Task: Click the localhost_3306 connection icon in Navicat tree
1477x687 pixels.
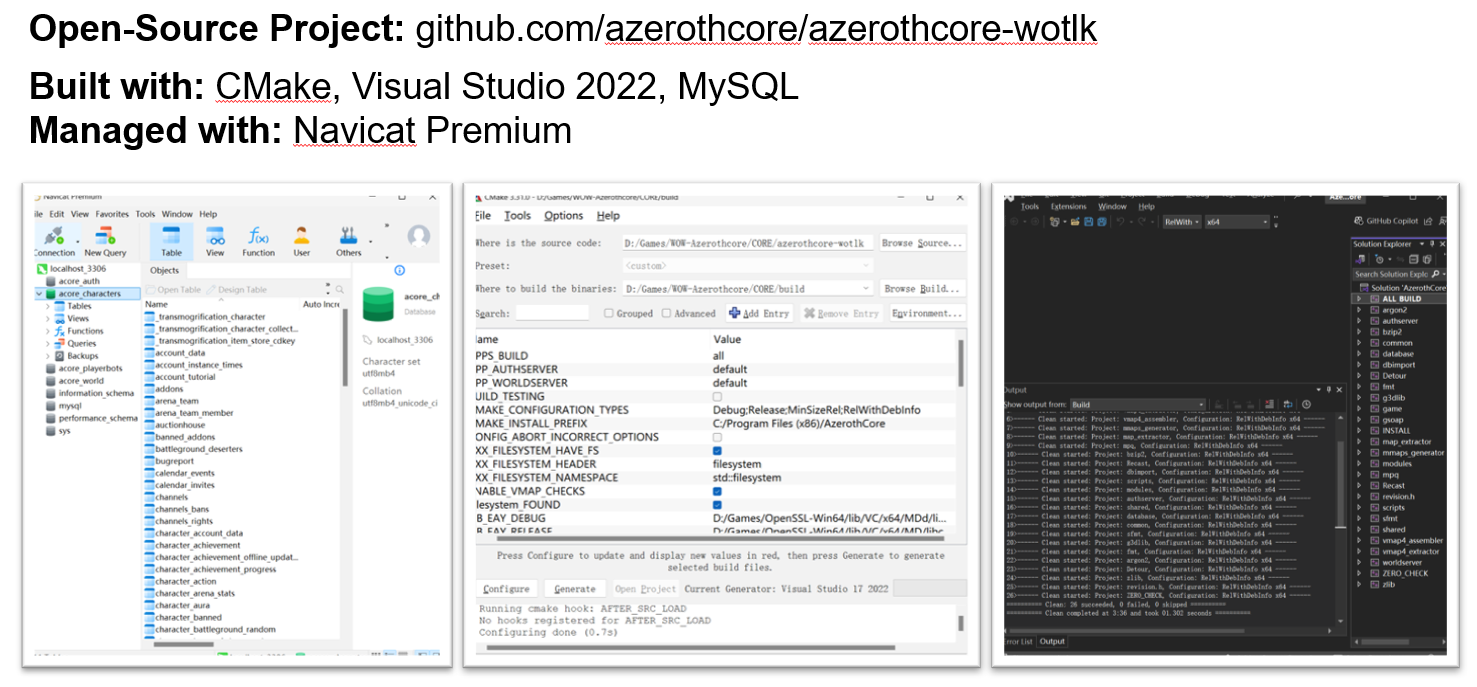Action: (x=42, y=269)
